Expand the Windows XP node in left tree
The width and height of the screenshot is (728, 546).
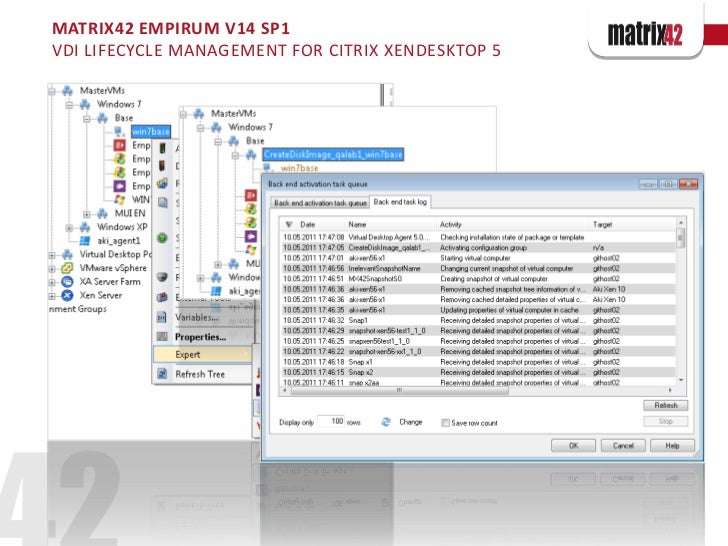[x=69, y=228]
